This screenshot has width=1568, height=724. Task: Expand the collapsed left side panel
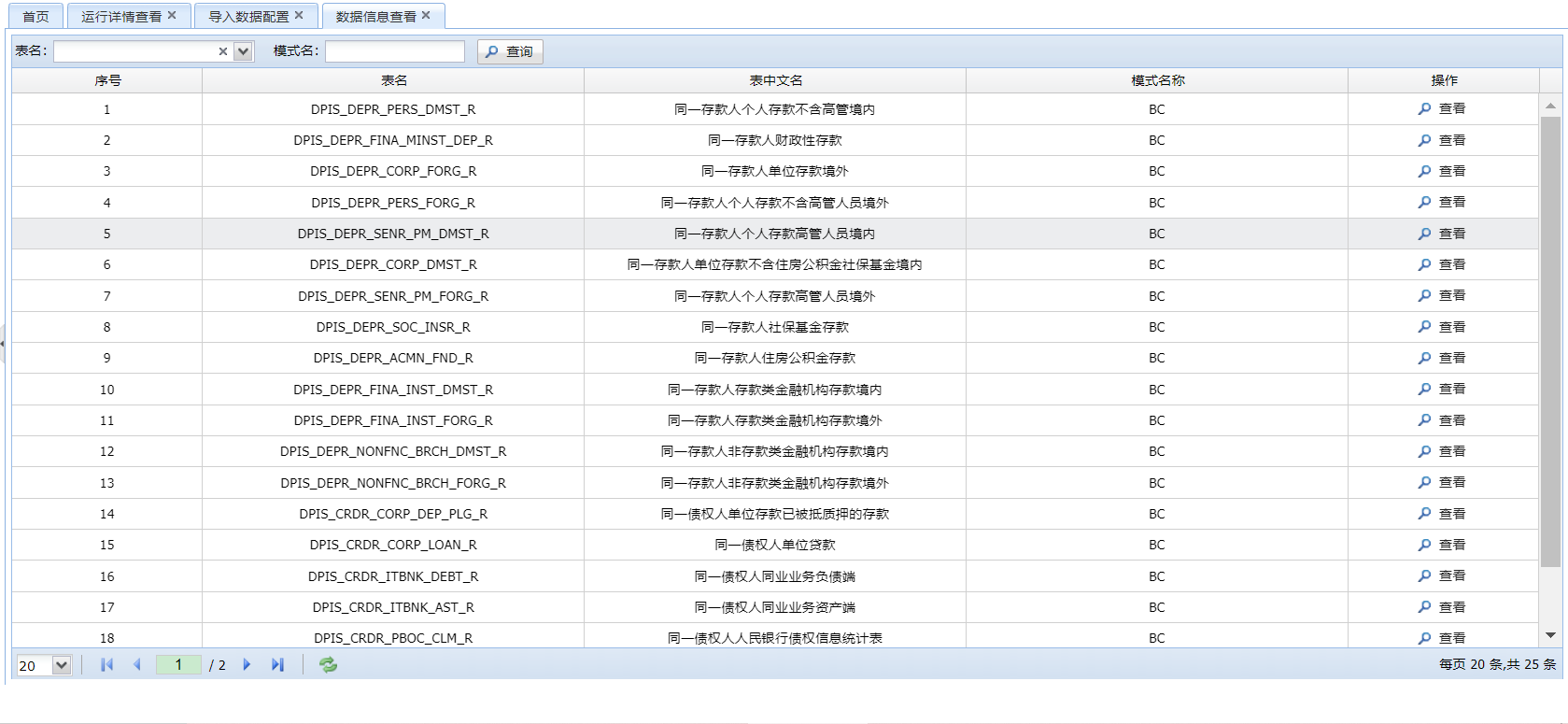[3, 344]
